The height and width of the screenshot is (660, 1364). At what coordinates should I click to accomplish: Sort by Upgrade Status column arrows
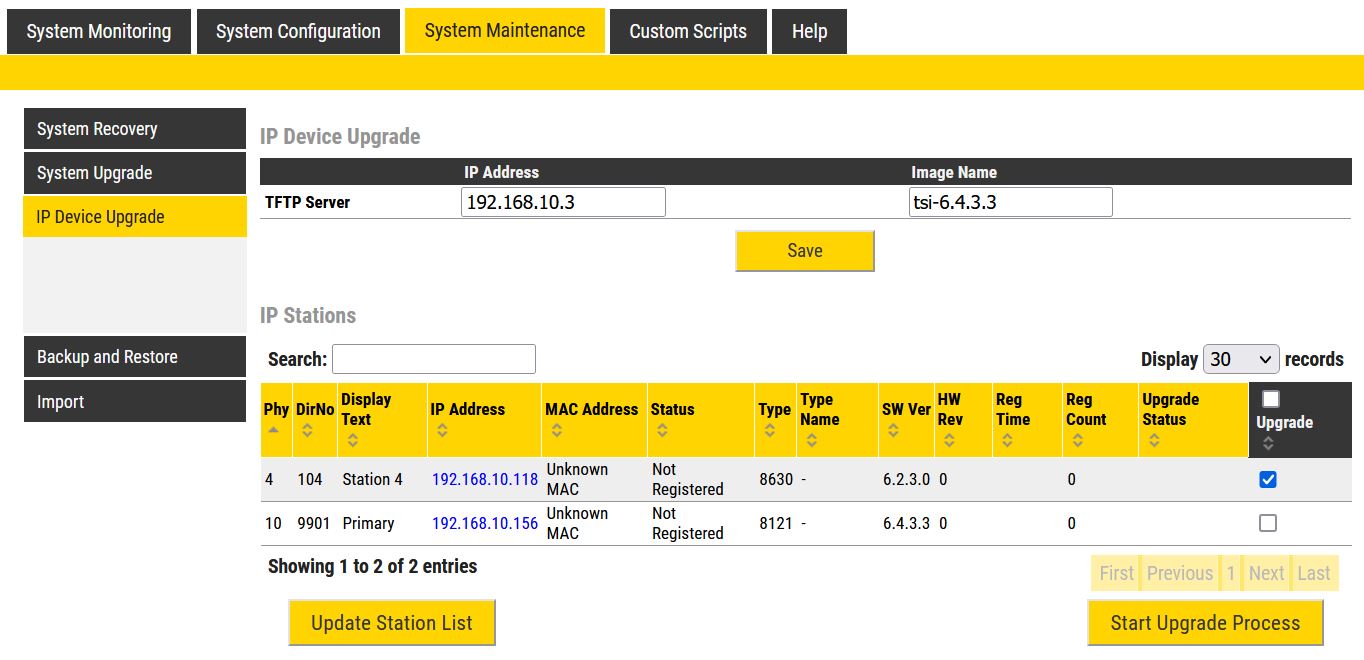(1154, 440)
